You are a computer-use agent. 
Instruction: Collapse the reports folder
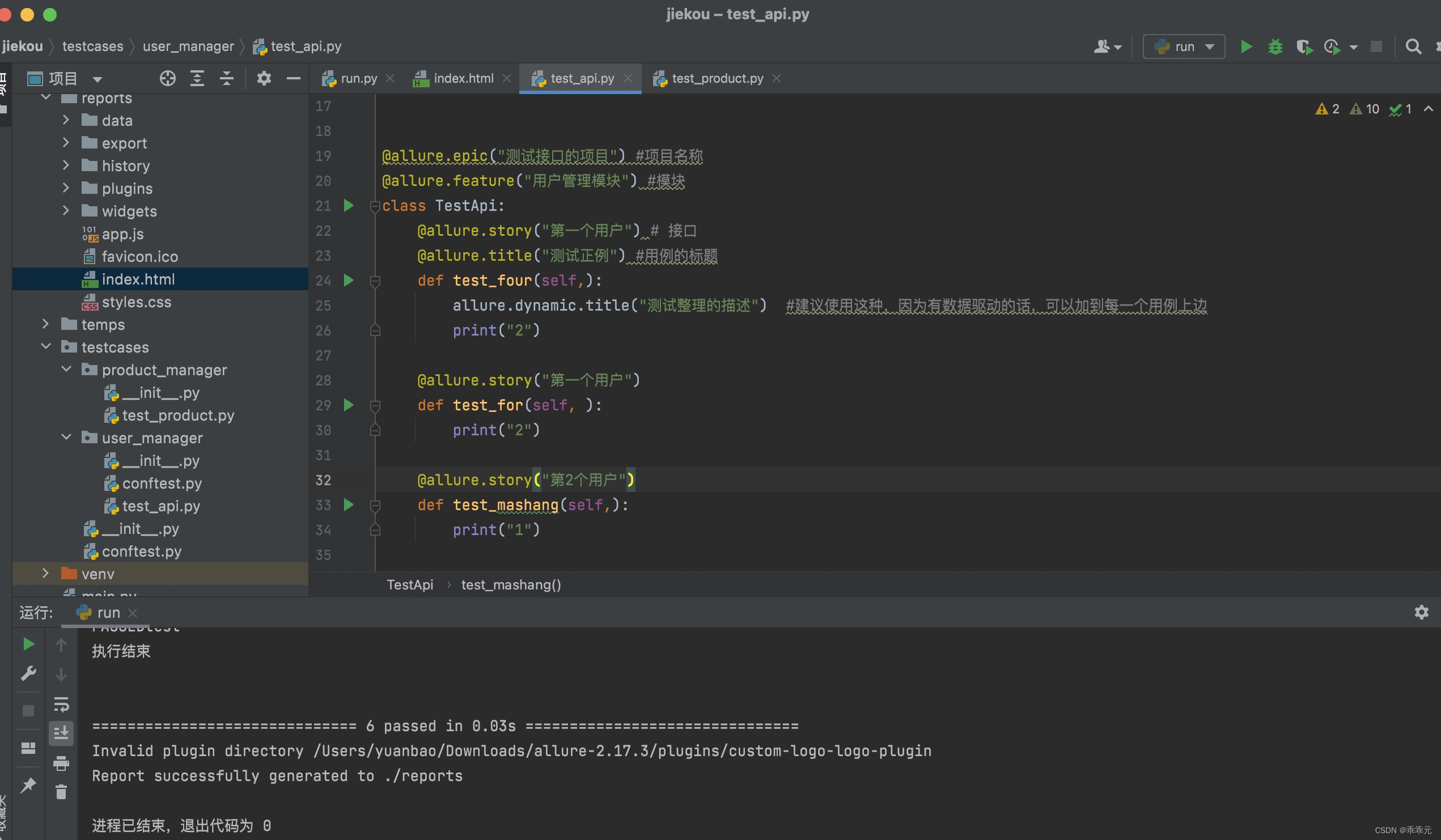point(46,98)
